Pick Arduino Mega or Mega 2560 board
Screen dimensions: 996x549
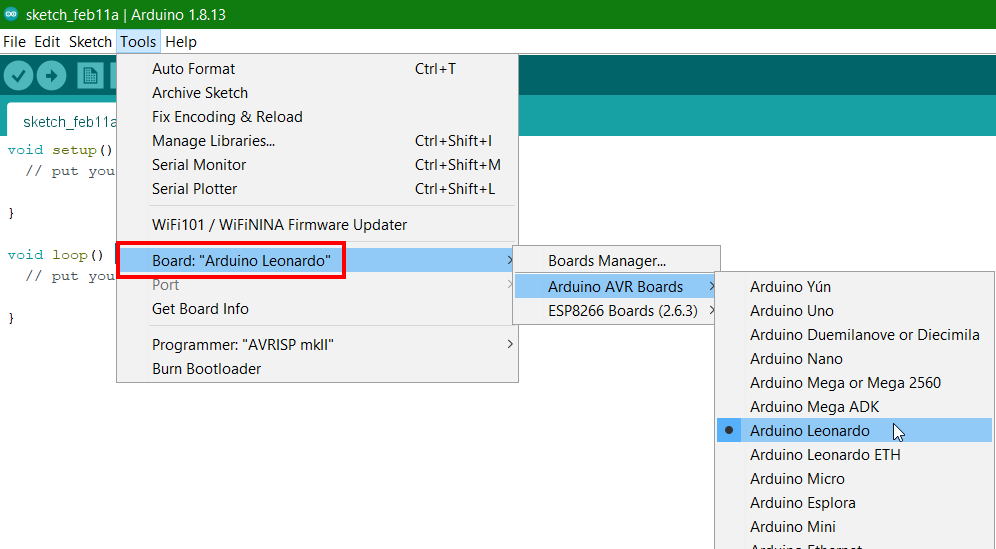pyautogui.click(x=845, y=383)
